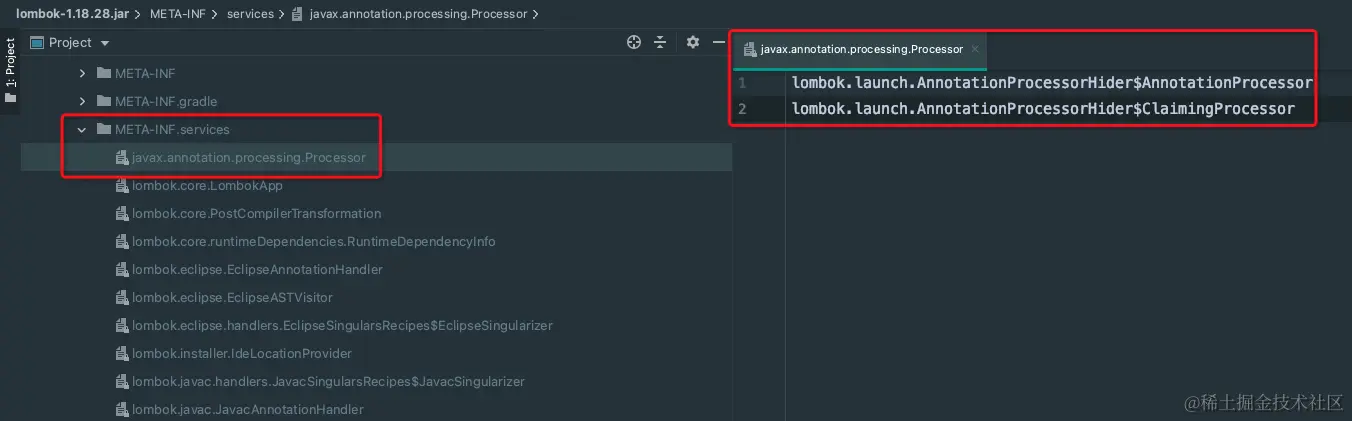Screen dimensions: 1352x421
Task: Expand the META-INF folder
Action: click(x=83, y=73)
